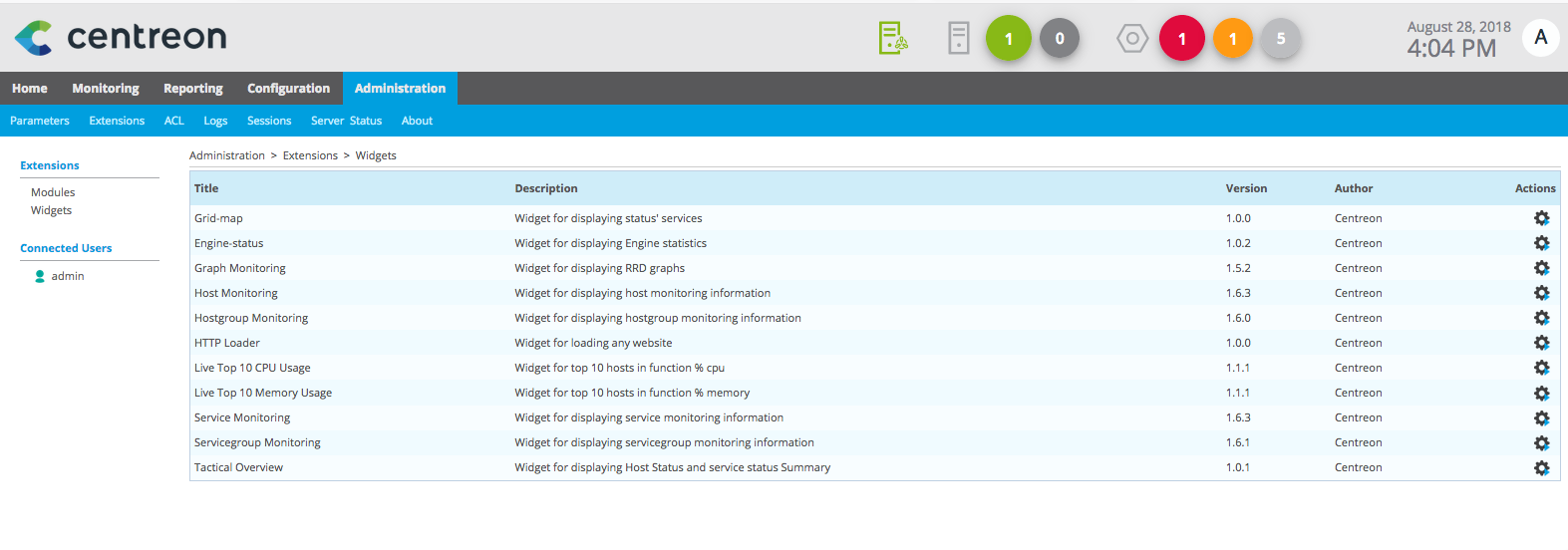1568x550 pixels.
Task: Click gear icon for HTTP Loader widget
Action: pyautogui.click(x=1541, y=343)
